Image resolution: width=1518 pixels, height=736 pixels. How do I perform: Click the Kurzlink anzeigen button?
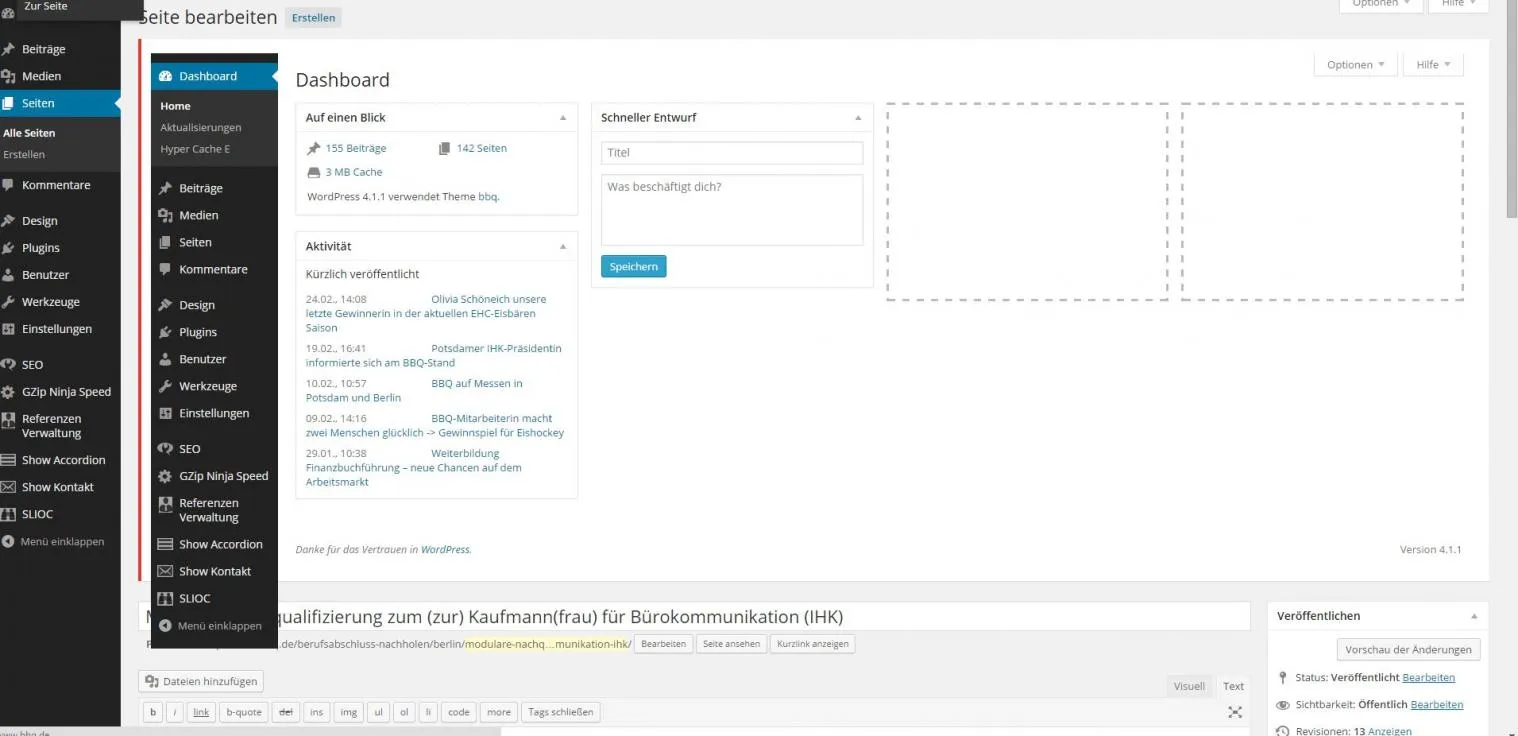(812, 644)
